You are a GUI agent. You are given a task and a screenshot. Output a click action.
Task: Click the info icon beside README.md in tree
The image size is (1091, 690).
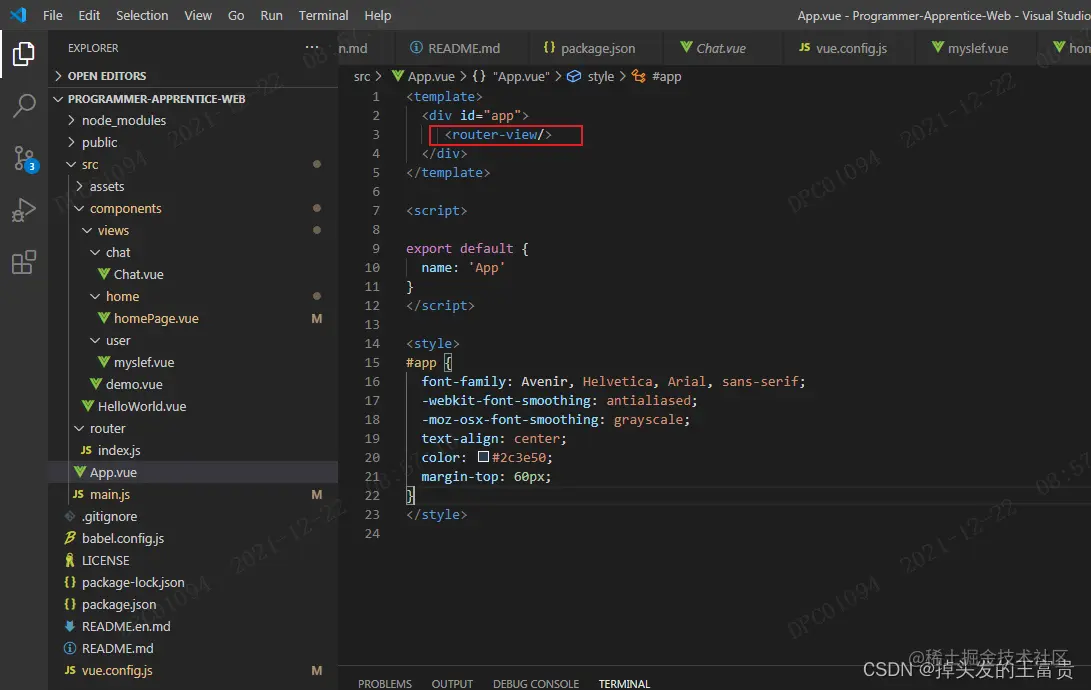70,648
